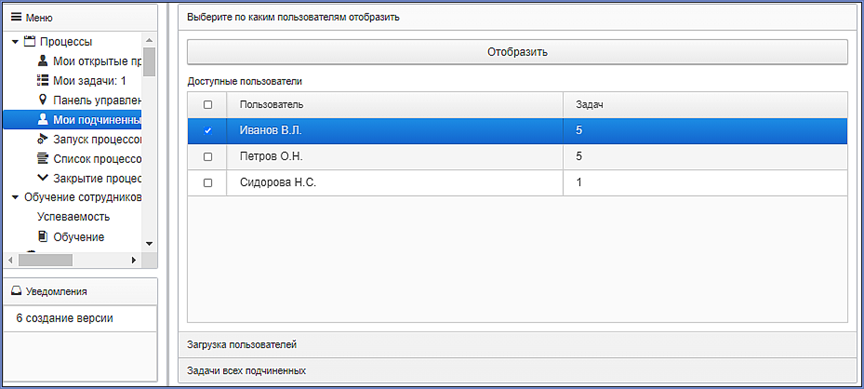Uncheck the Иванов В.Л. checkbox
This screenshot has width=864, height=389.
click(x=208, y=131)
